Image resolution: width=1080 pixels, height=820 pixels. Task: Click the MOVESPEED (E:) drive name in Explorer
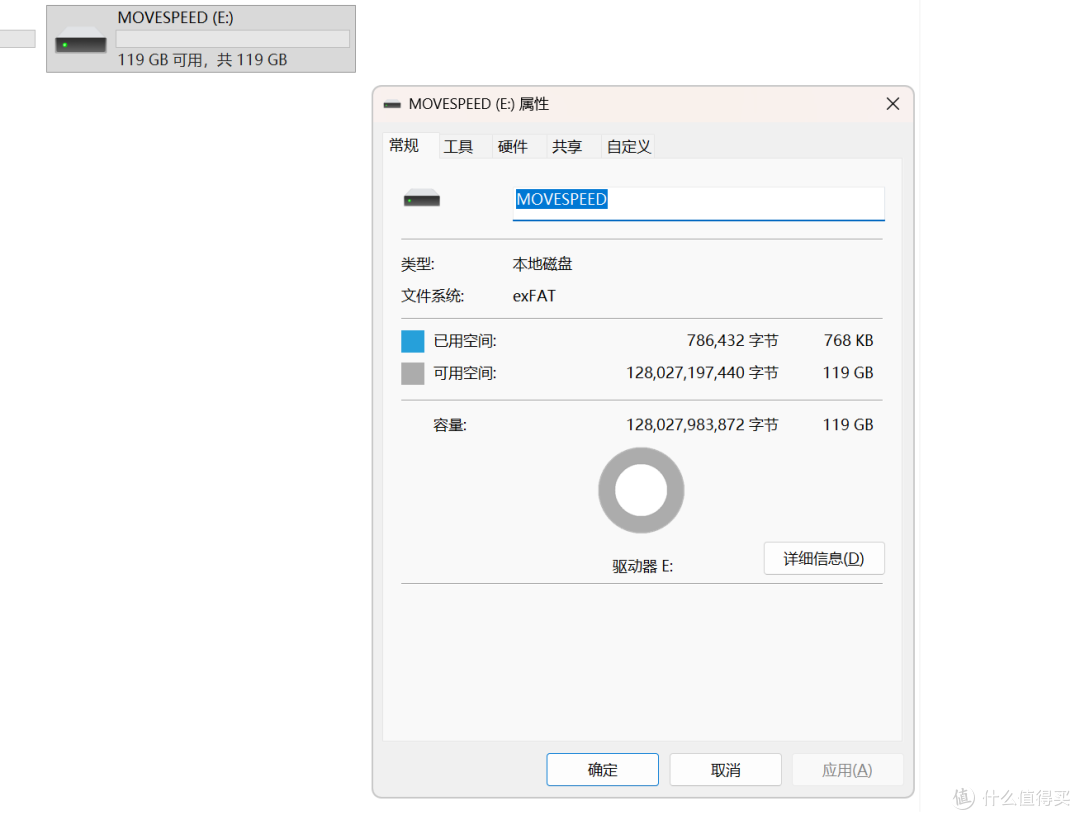pyautogui.click(x=176, y=18)
